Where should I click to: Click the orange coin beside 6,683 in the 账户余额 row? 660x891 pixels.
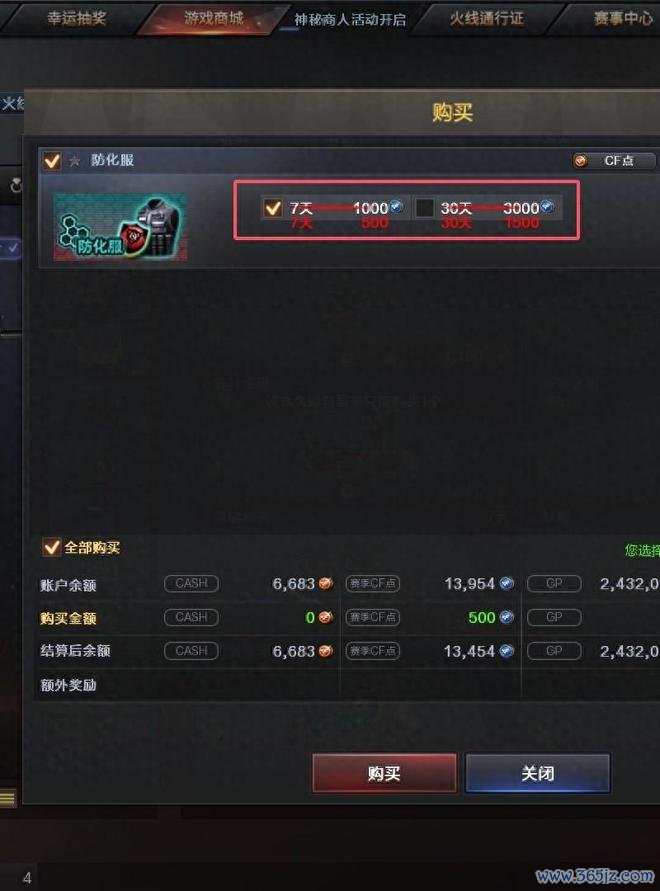point(326,583)
